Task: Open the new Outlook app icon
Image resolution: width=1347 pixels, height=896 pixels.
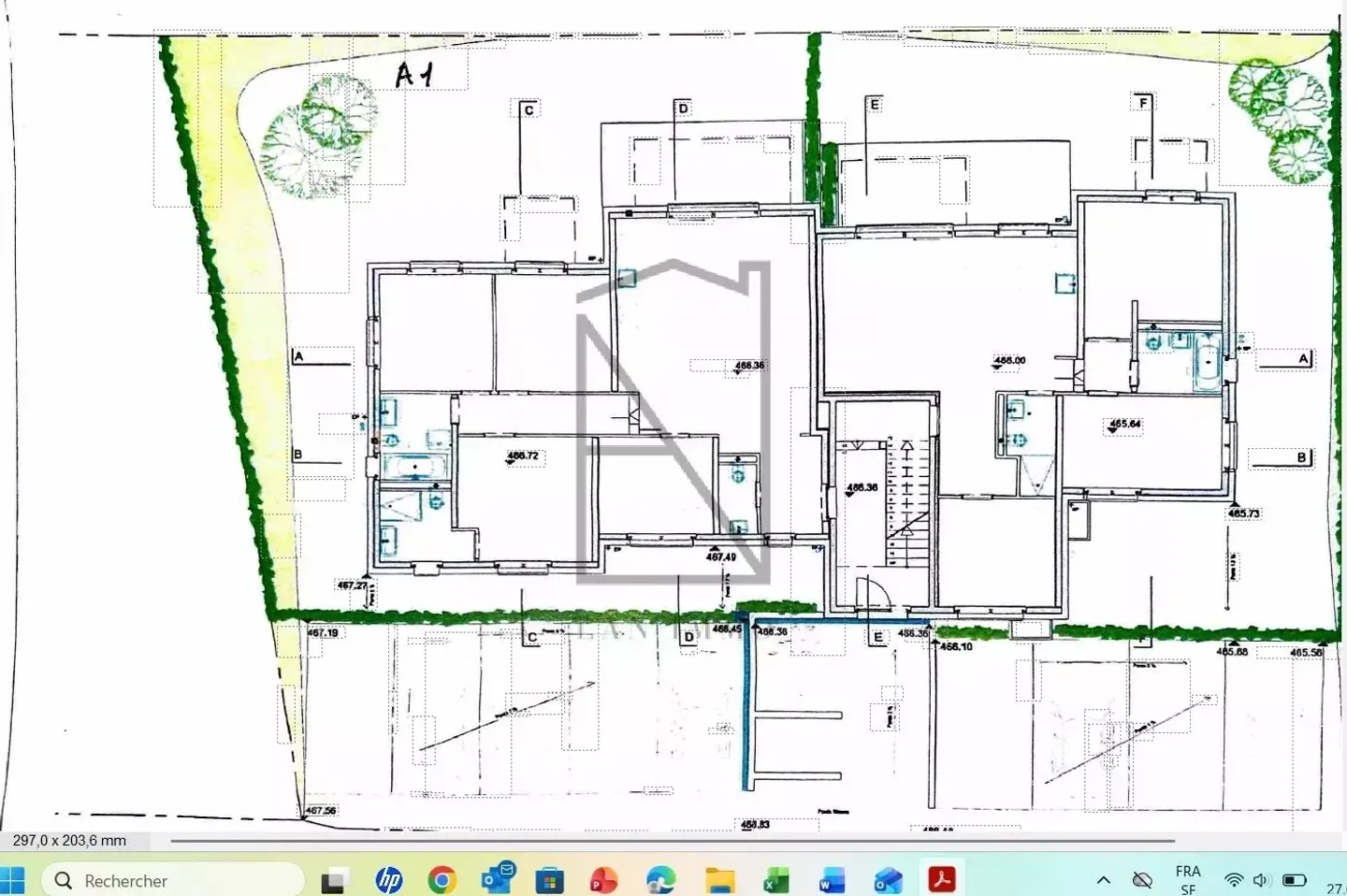Action: pos(887,880)
